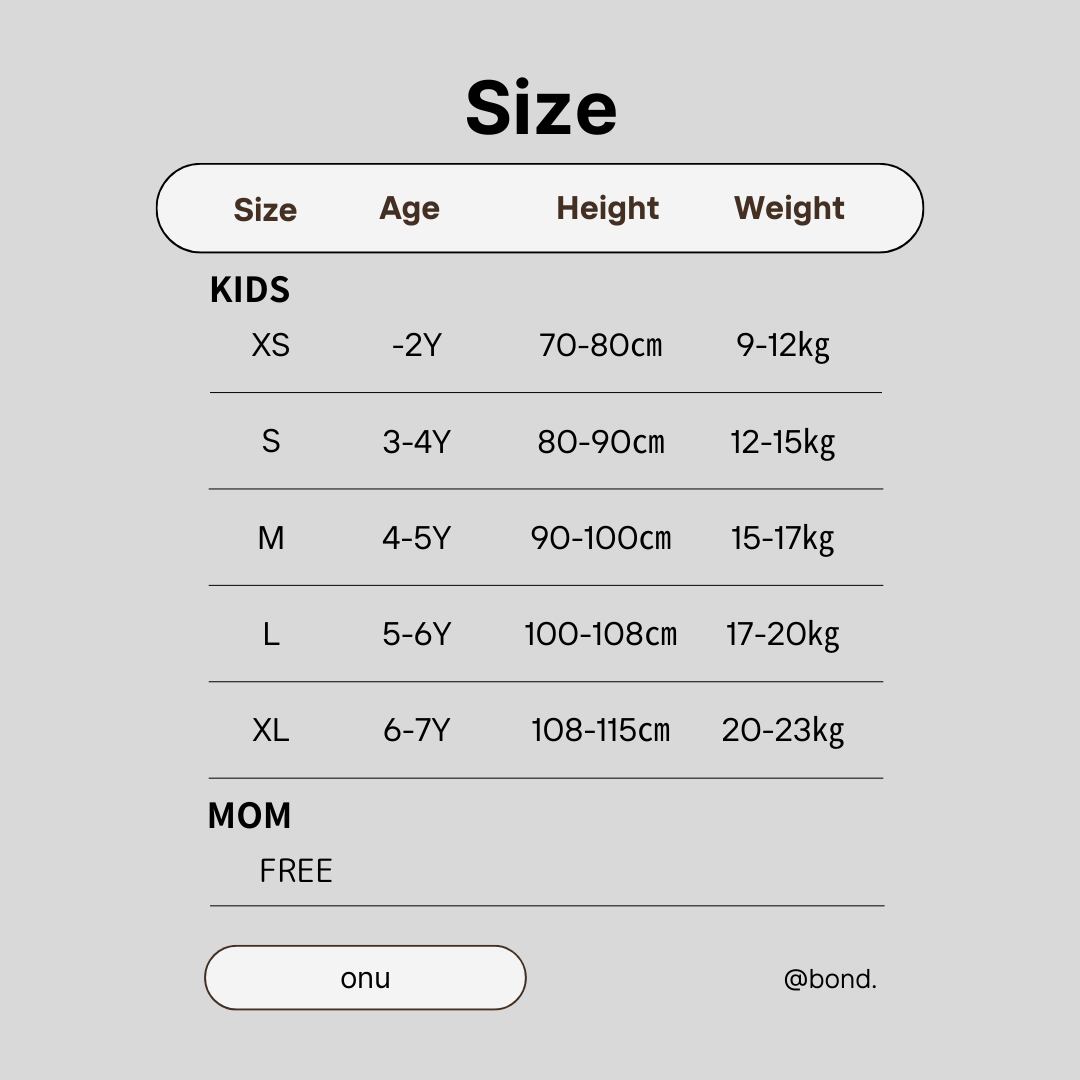Select the 6-7Y age cell
Viewport: 1080px width, 1080px height.
coord(416,730)
